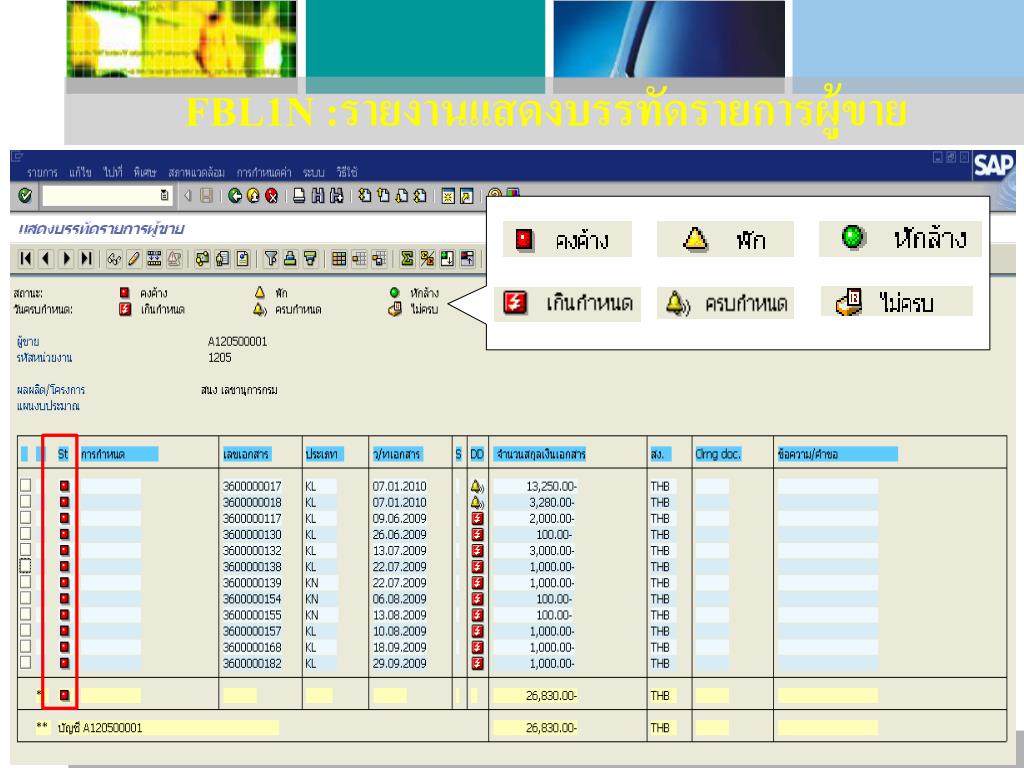This screenshot has width=1024, height=768.
Task: Tick the checkbox for document 3600000132
Action: (25, 549)
